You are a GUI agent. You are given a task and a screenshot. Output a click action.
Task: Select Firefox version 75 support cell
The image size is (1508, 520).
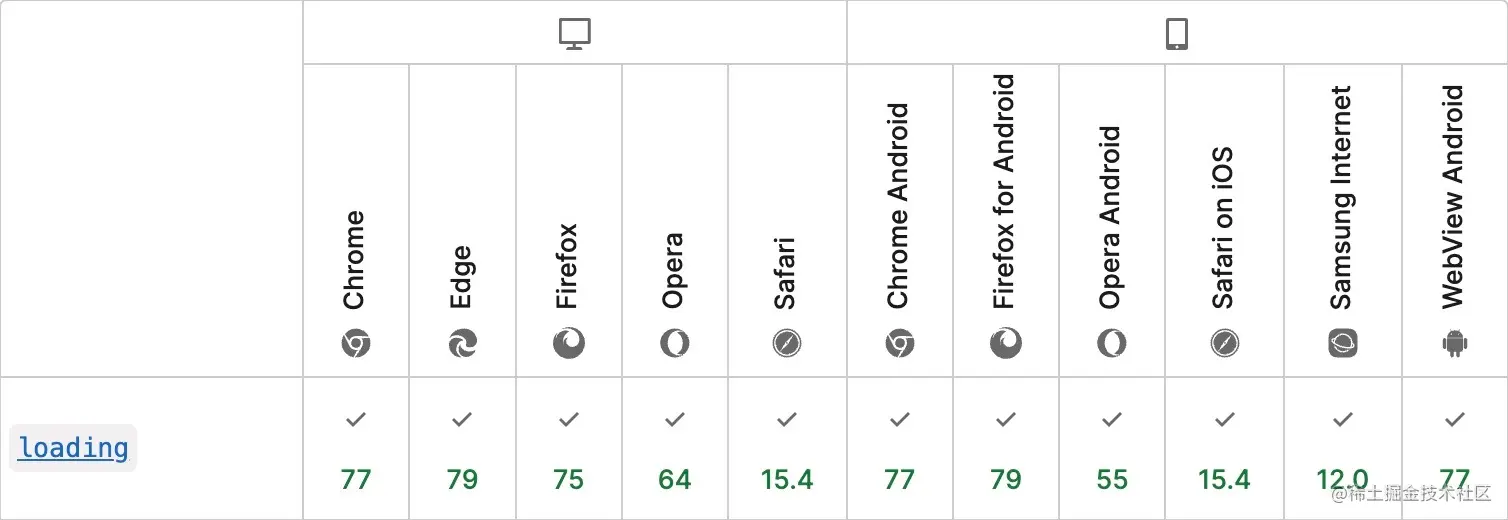coord(568,448)
